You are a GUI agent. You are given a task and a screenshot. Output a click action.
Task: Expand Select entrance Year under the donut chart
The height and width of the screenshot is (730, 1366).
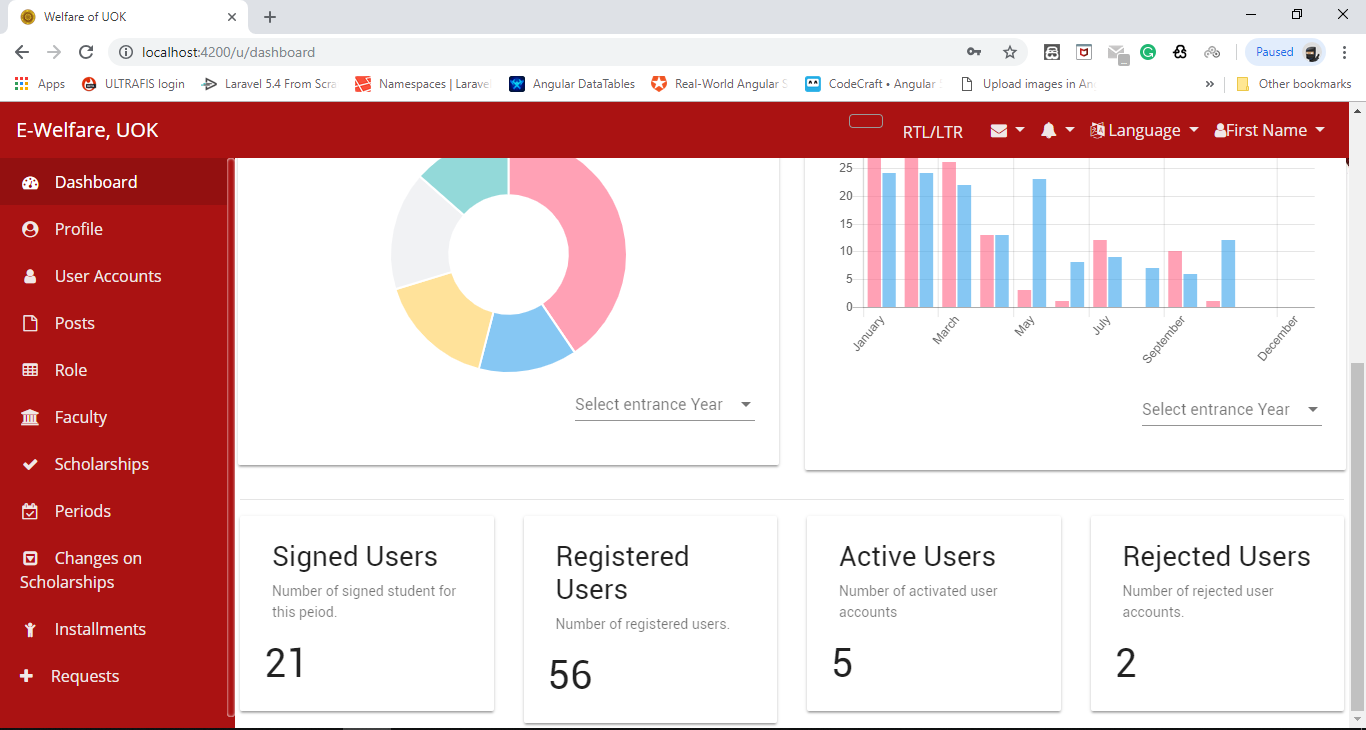tap(663, 404)
